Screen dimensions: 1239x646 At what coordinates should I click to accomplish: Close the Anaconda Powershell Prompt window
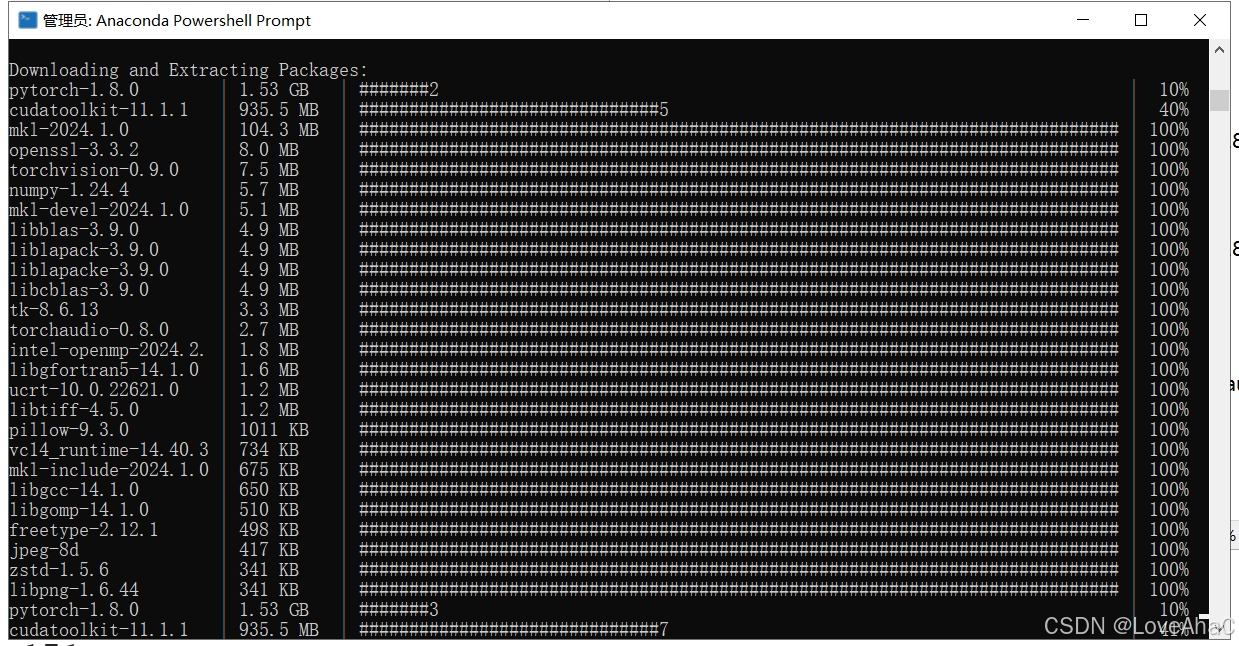click(1200, 20)
